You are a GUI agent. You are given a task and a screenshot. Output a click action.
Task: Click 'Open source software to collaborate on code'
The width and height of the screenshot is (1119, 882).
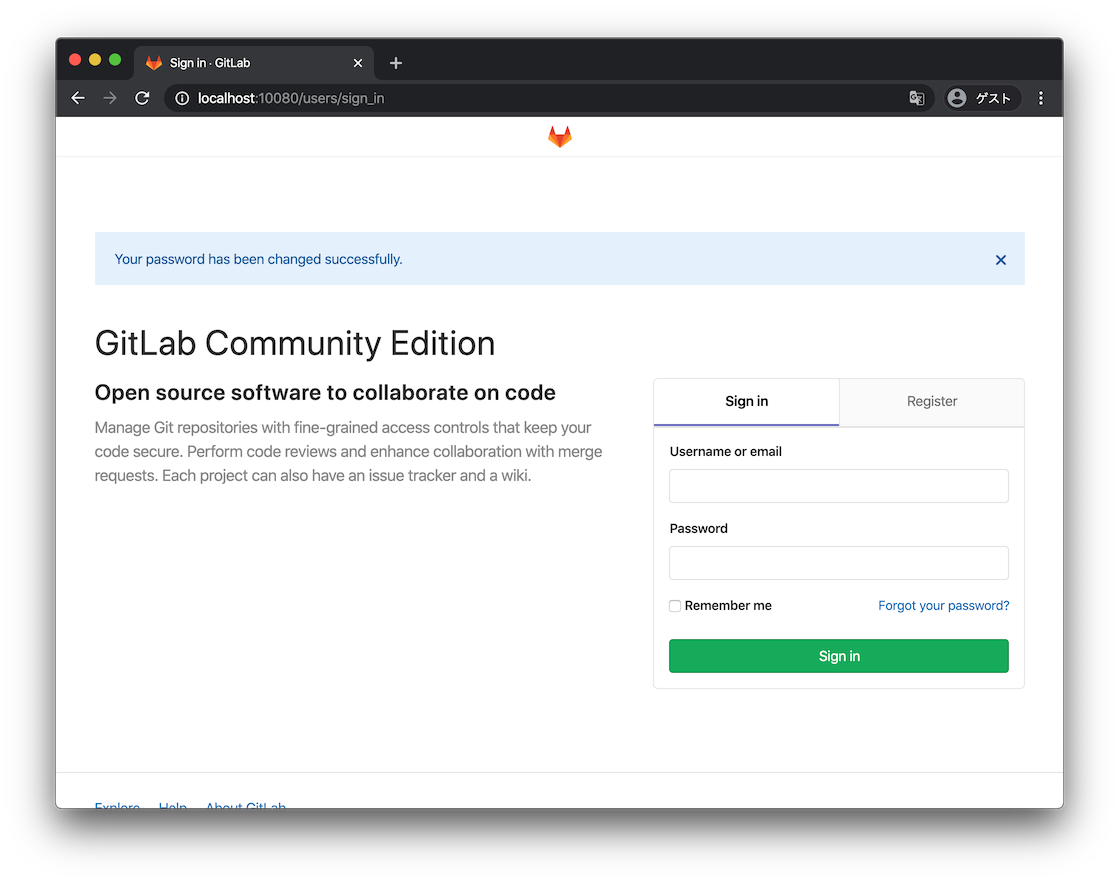point(325,392)
